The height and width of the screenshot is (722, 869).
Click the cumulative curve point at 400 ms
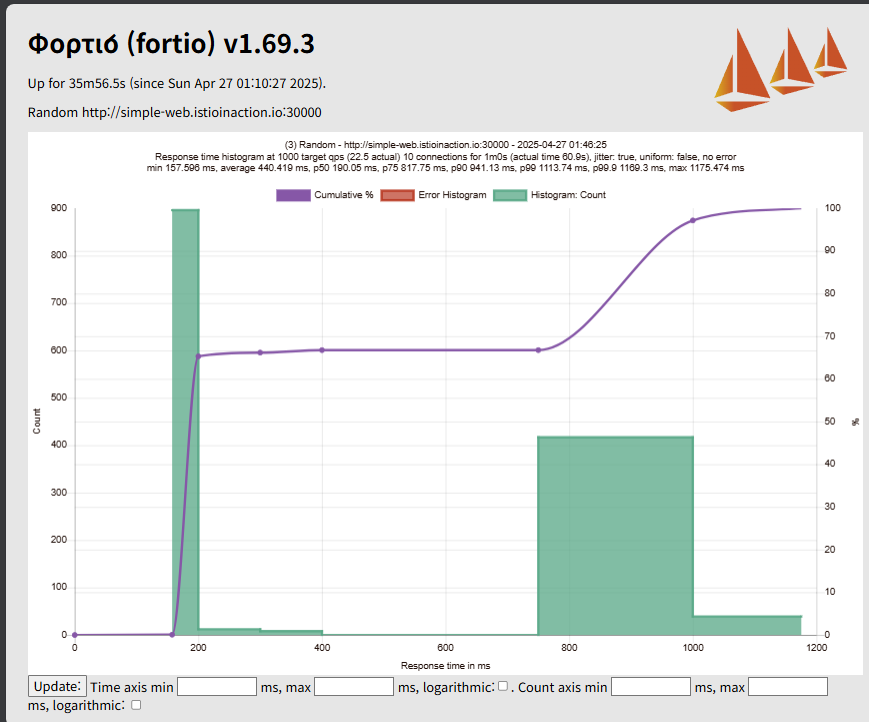322,350
